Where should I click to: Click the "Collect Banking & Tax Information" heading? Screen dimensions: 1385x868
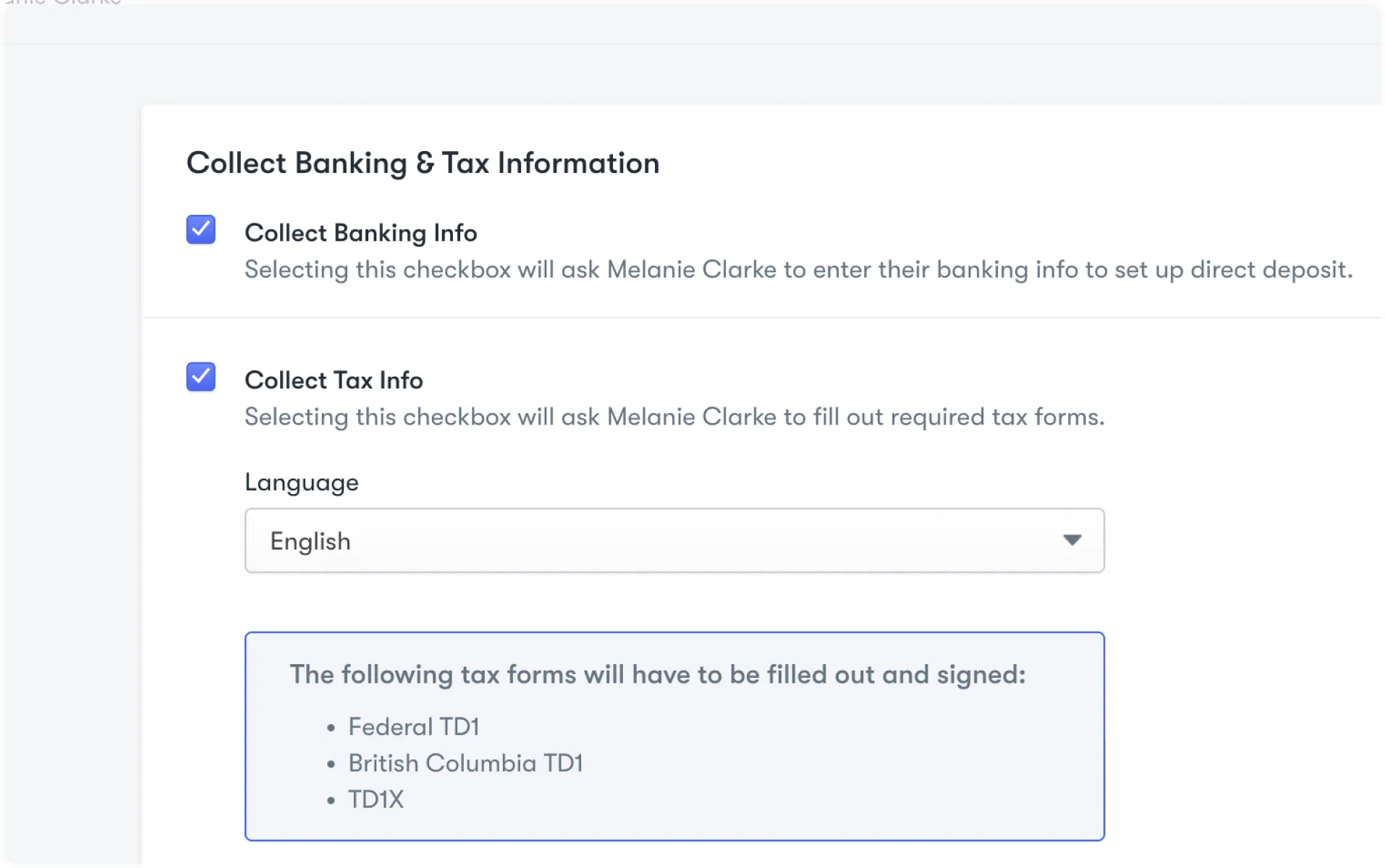[x=423, y=163]
